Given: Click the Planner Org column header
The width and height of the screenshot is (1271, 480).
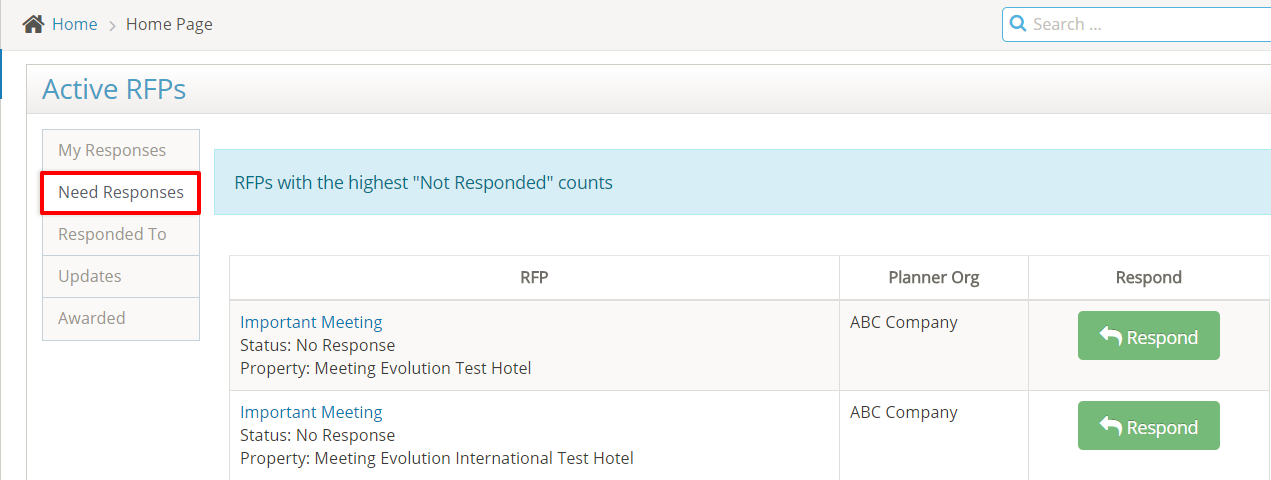Looking at the screenshot, I should tap(933, 277).
